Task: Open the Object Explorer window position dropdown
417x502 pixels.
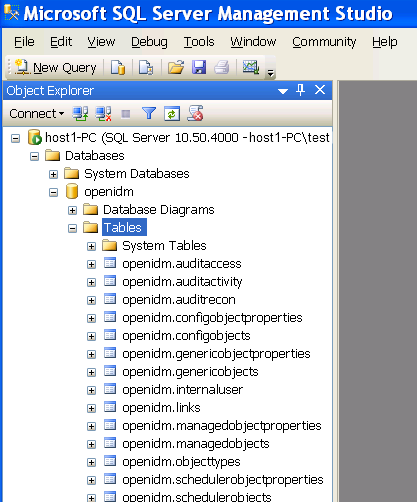Action: click(283, 91)
